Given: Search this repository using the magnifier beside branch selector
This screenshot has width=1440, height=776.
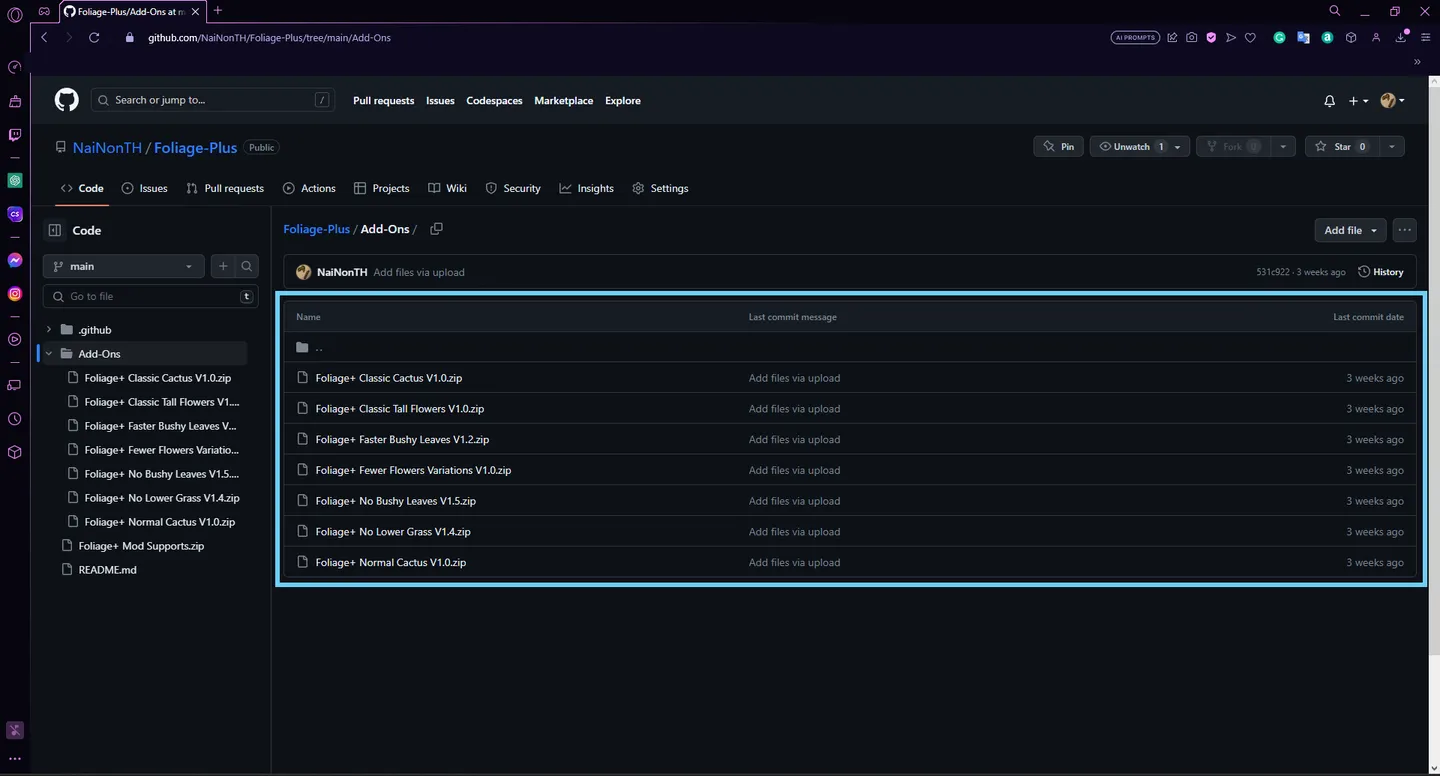Looking at the screenshot, I should click(247, 266).
